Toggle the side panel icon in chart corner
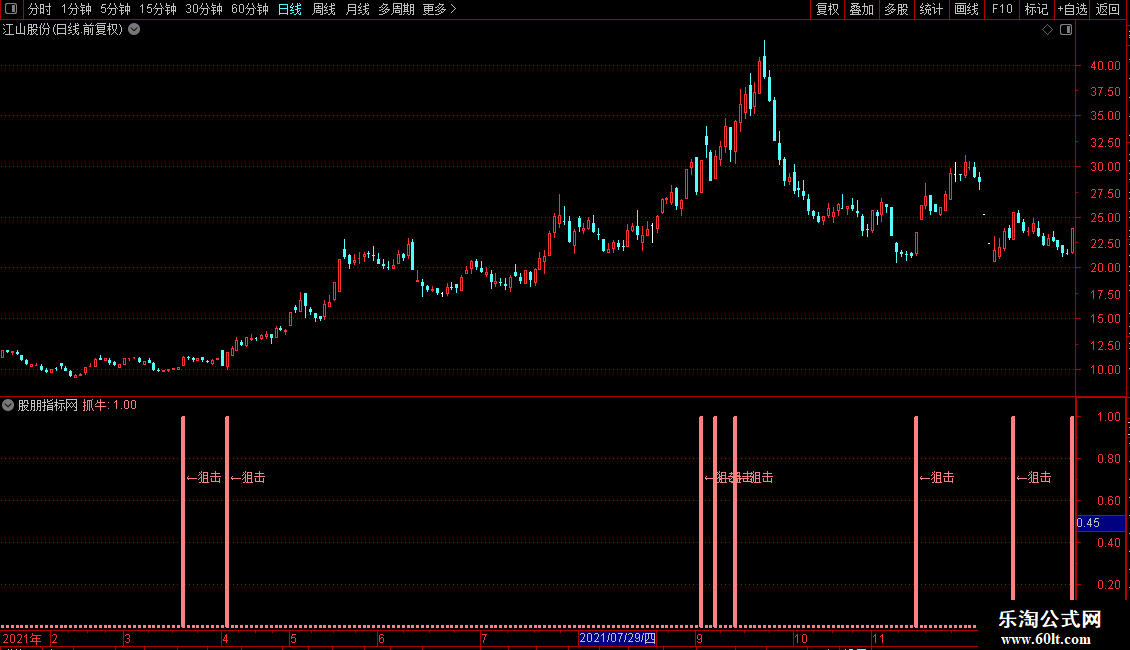The image size is (1130, 650). (x=1066, y=30)
